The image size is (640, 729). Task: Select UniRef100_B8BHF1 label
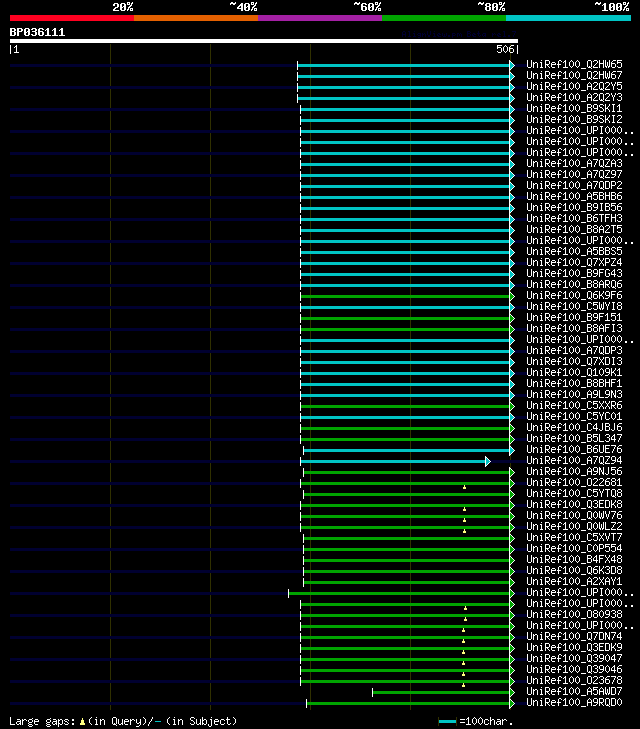(574, 384)
